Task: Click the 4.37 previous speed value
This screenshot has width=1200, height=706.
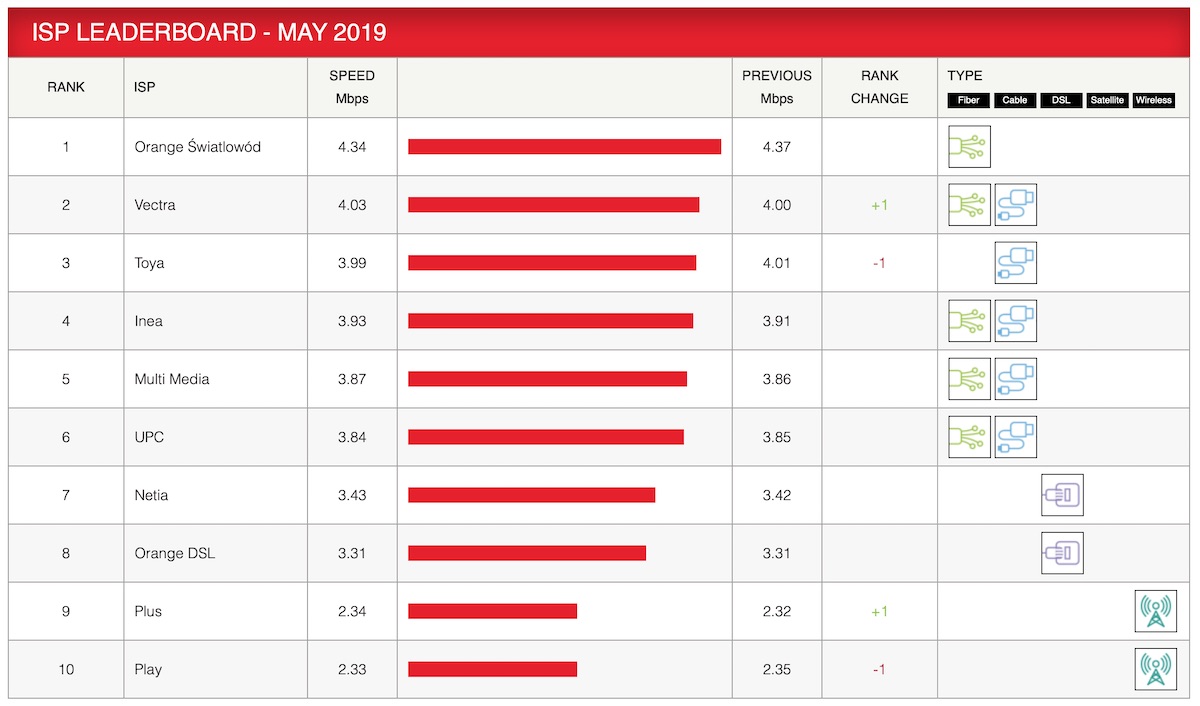Action: click(x=777, y=147)
